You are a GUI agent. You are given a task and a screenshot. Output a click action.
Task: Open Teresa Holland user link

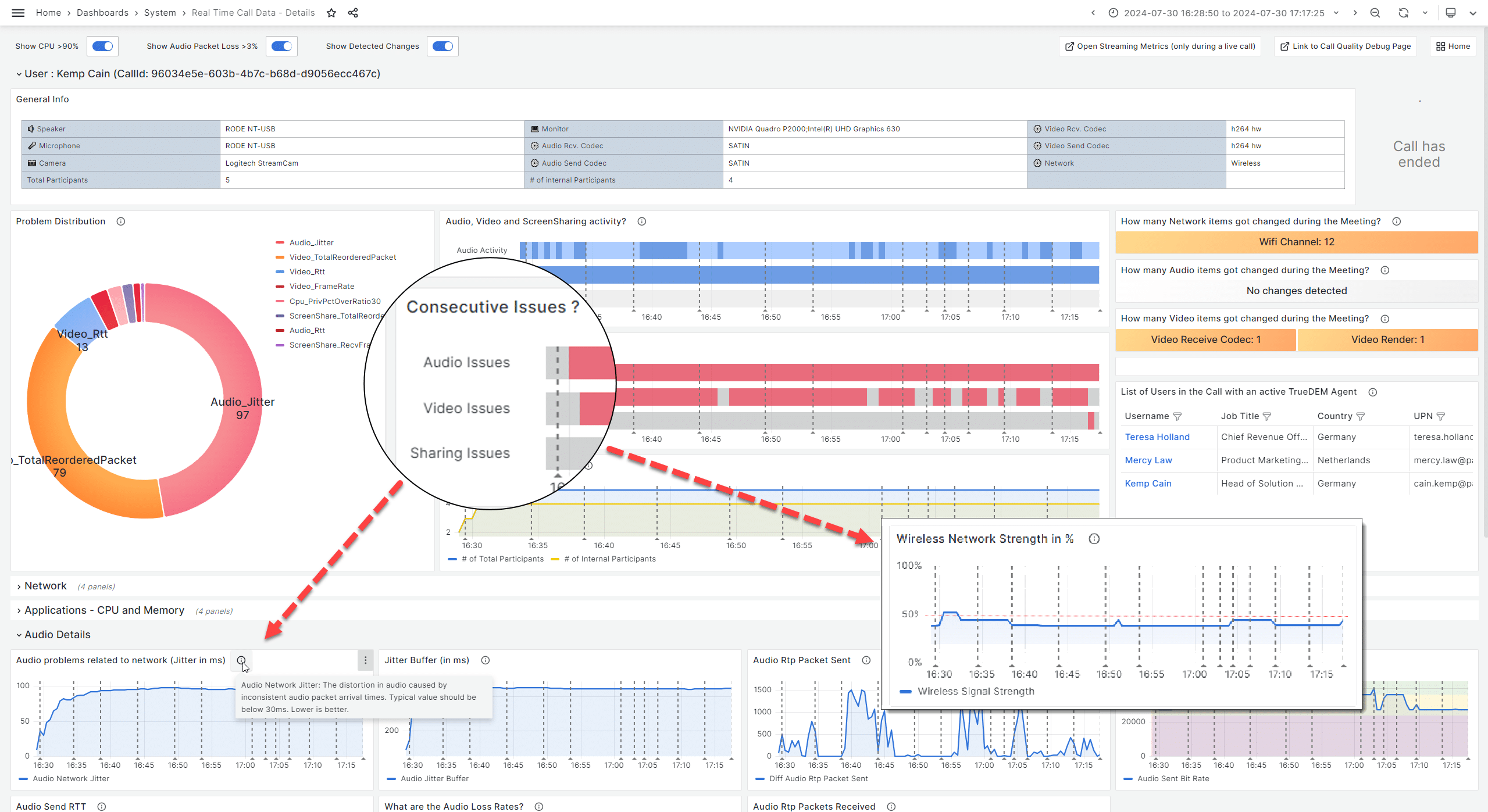(x=1157, y=437)
